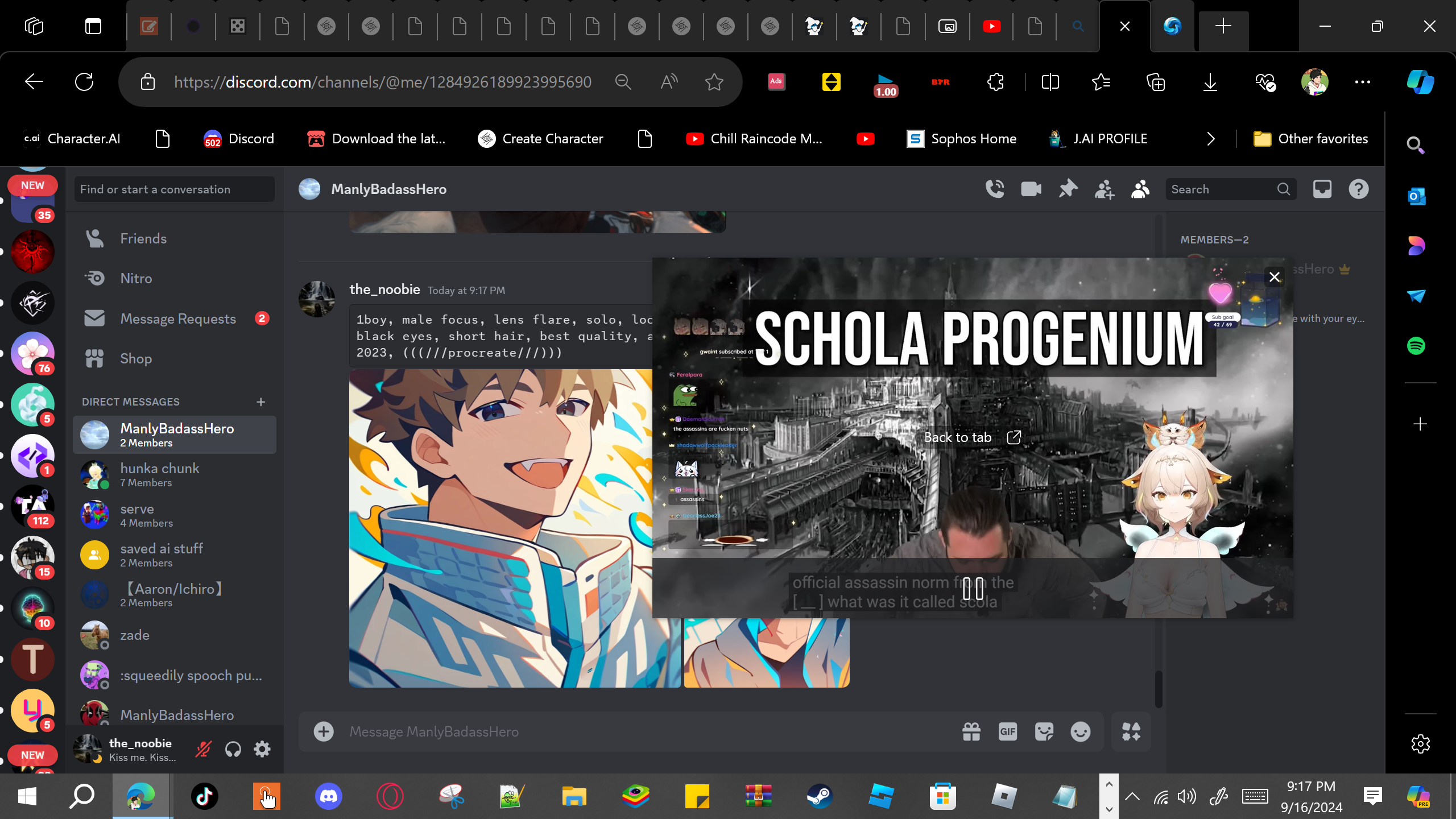Image resolution: width=1456 pixels, height=819 pixels.
Task: Add this page to favorites star
Action: [x=714, y=82]
